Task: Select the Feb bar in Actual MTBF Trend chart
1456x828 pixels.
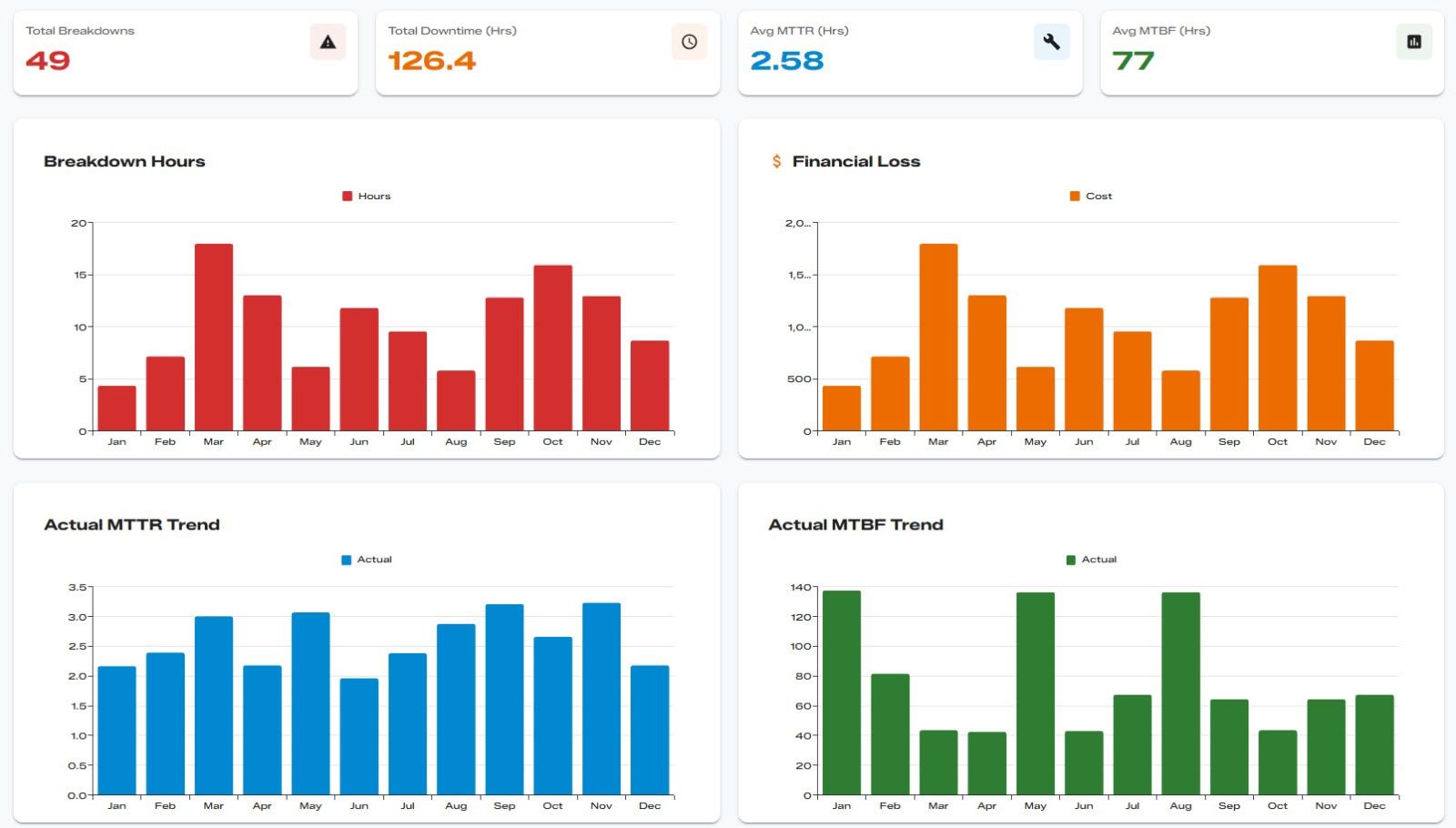Action: 890,735
